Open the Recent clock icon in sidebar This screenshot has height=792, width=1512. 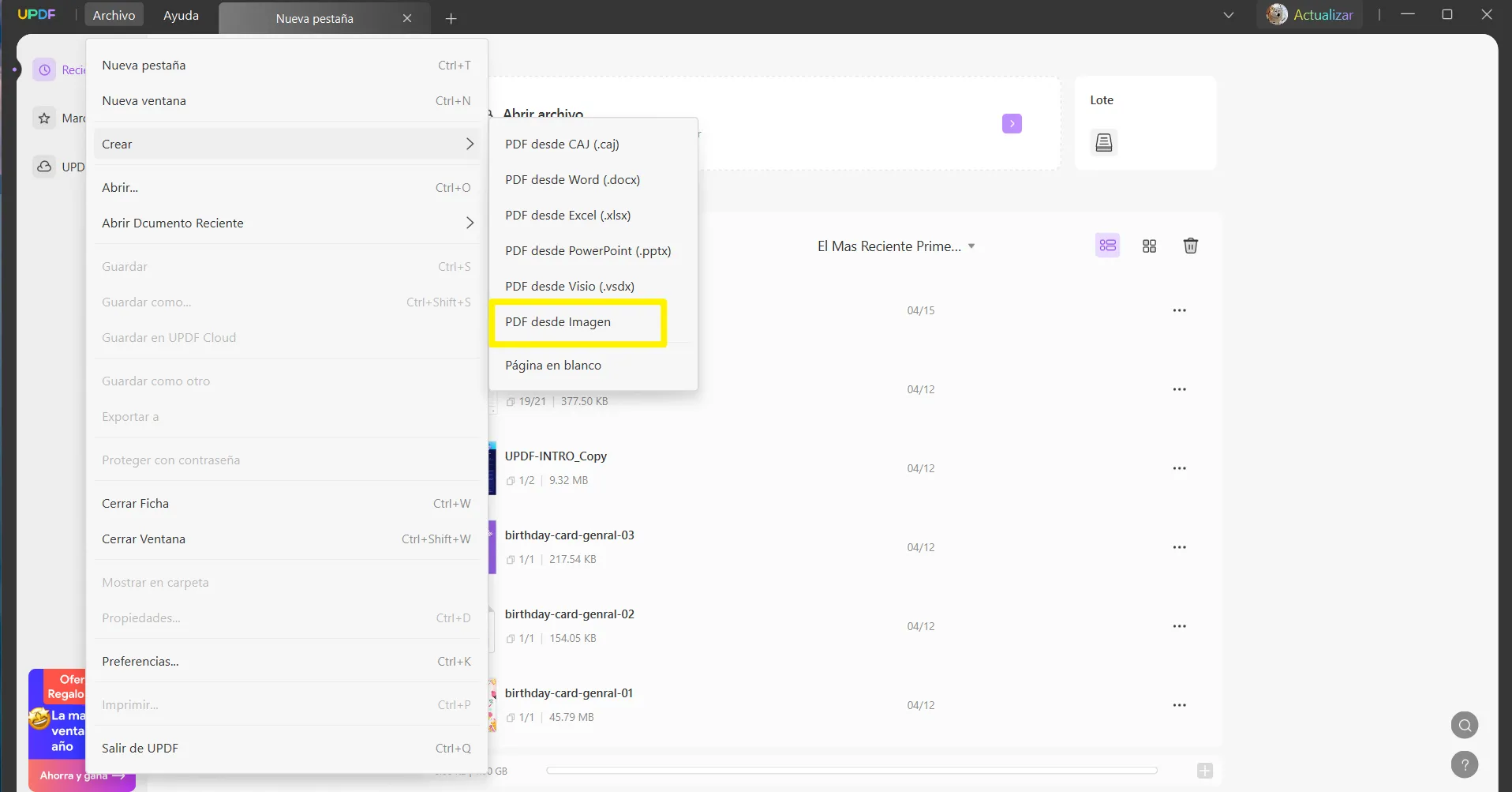tap(45, 69)
